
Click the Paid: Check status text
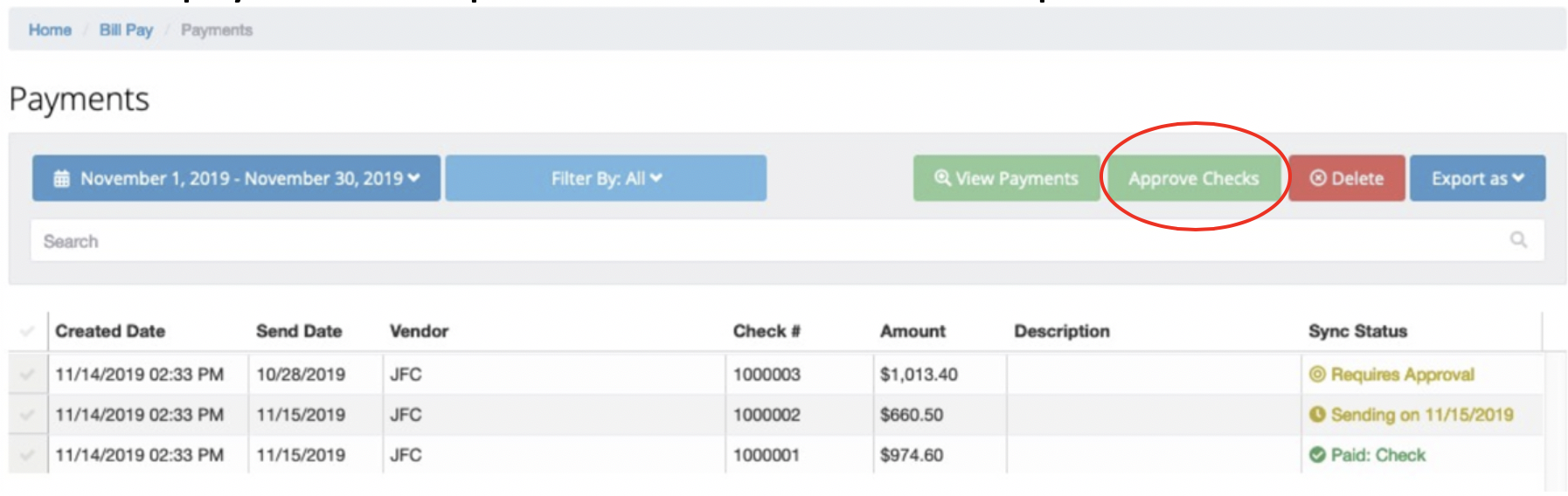pyautogui.click(x=1378, y=455)
